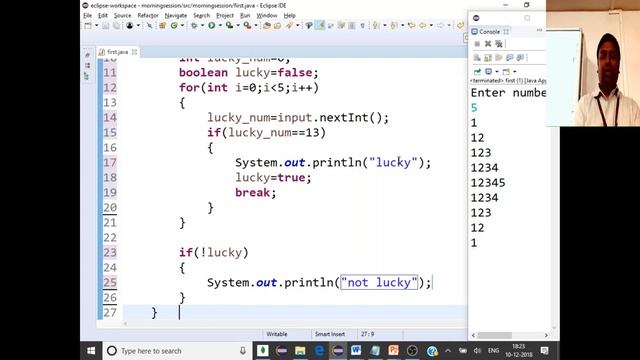Expand the New Java Class dropdown arrow
The image size is (640, 360).
point(182,25)
